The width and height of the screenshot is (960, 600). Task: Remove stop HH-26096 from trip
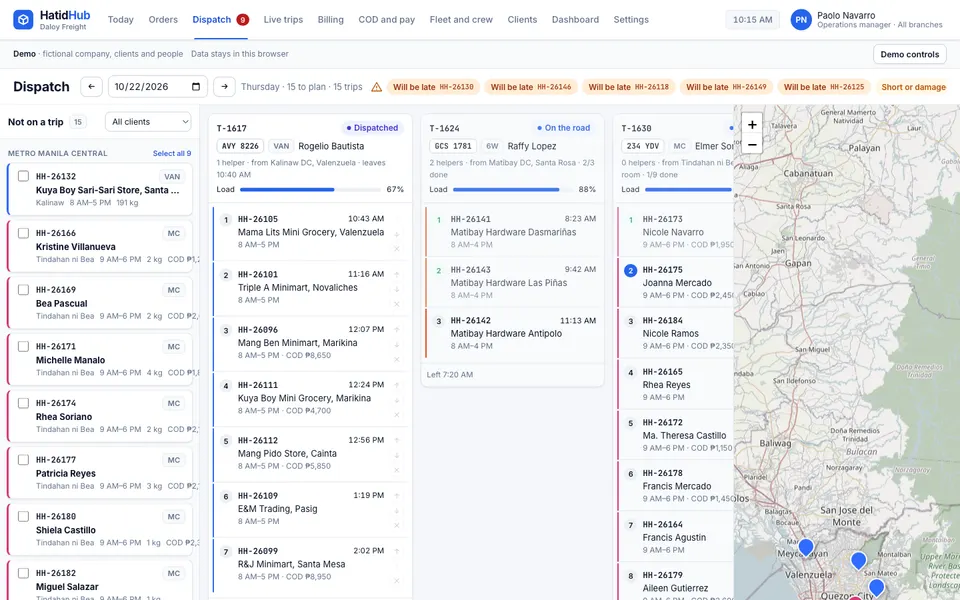397,359
